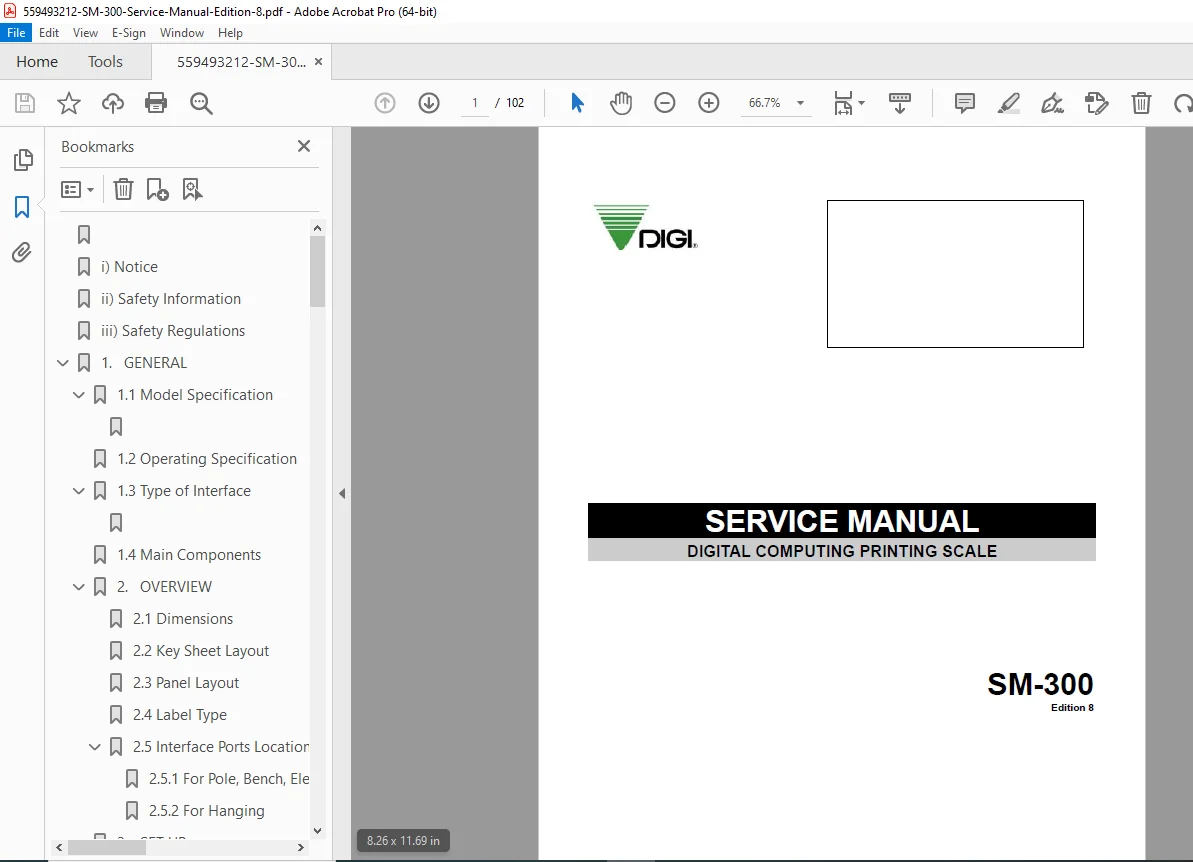Viewport: 1193px width, 862px height.
Task: Open the Find text magnifier icon
Action: [x=201, y=103]
